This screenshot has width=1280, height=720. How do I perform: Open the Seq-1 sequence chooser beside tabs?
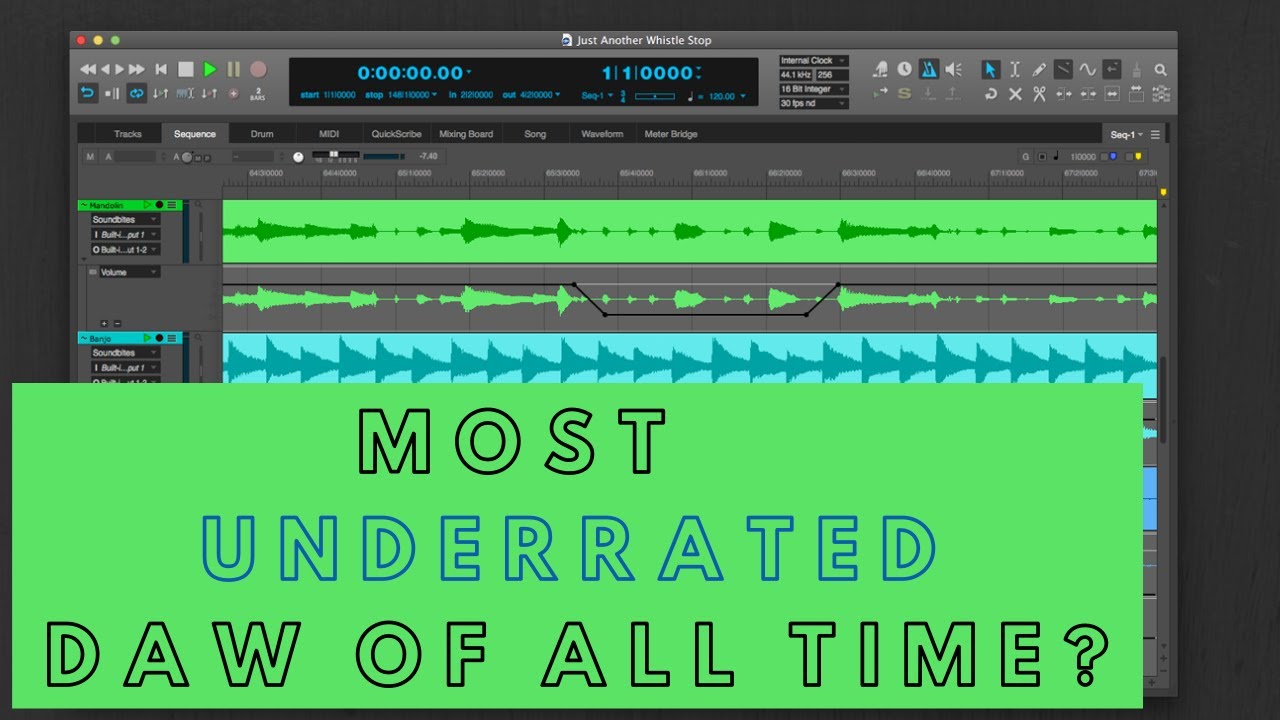(1127, 135)
